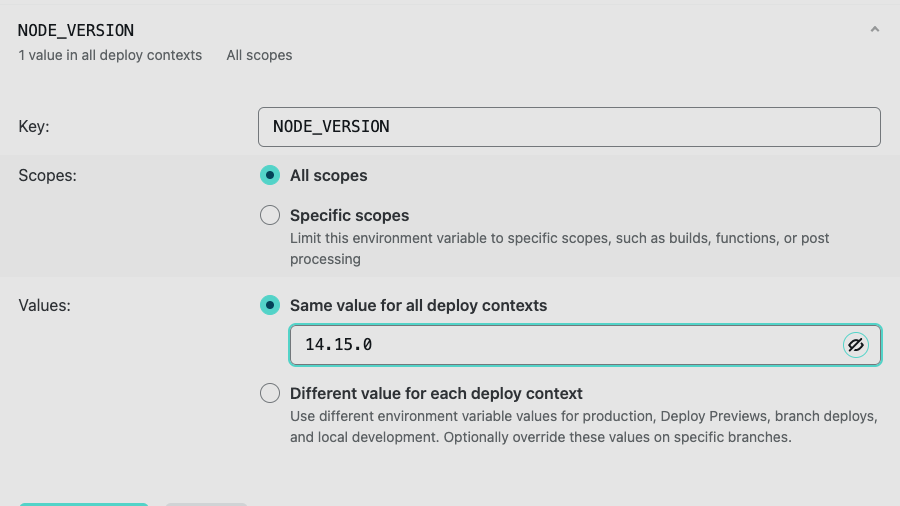Focus the value field showing 14.15.0
This screenshot has width=900, height=506.
[565, 345]
